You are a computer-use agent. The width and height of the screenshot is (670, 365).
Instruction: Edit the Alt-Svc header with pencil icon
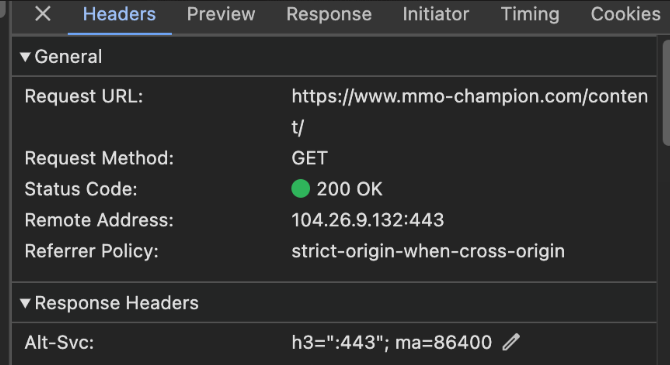click(511, 342)
